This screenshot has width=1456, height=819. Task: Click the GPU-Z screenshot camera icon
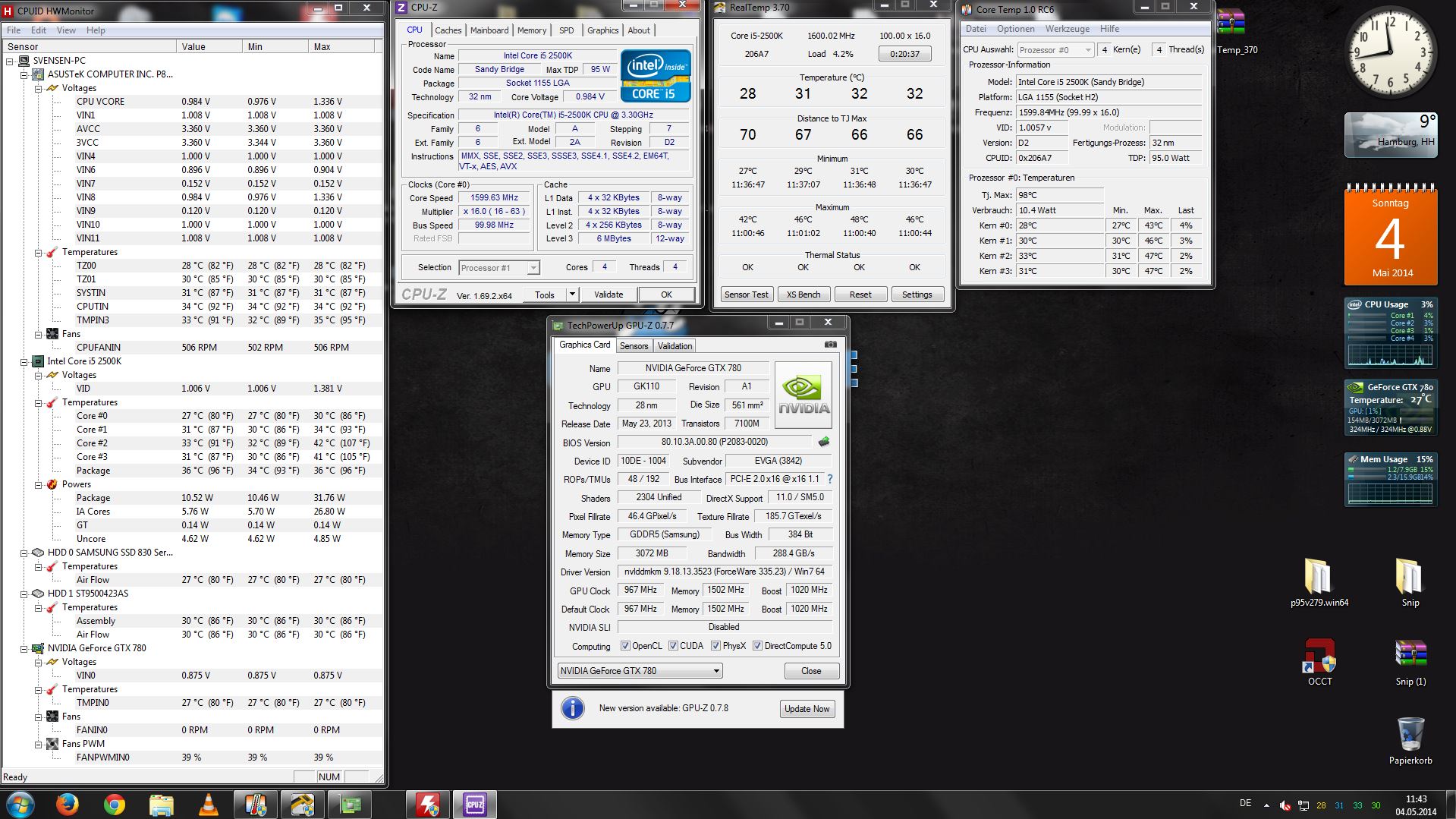[x=831, y=345]
